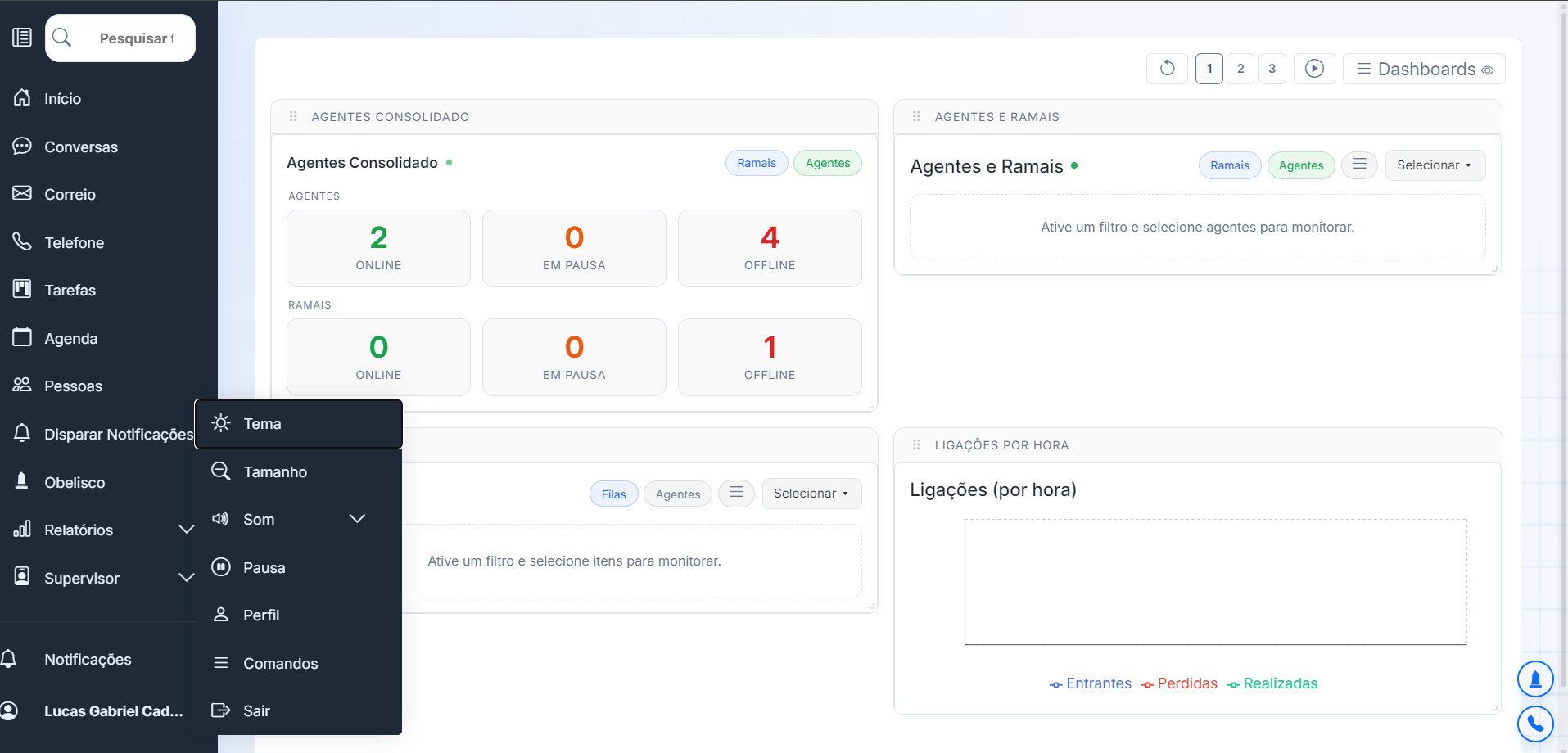This screenshot has height=753, width=1568.
Task: Collapse the sidebar with the panel icon
Action: (x=22, y=38)
